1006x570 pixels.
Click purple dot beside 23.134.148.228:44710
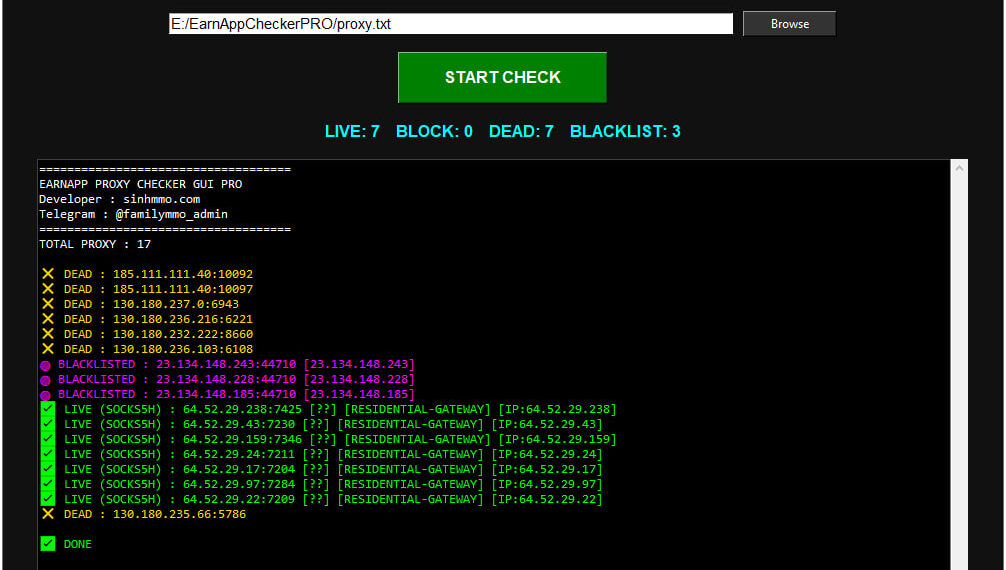tap(46, 381)
